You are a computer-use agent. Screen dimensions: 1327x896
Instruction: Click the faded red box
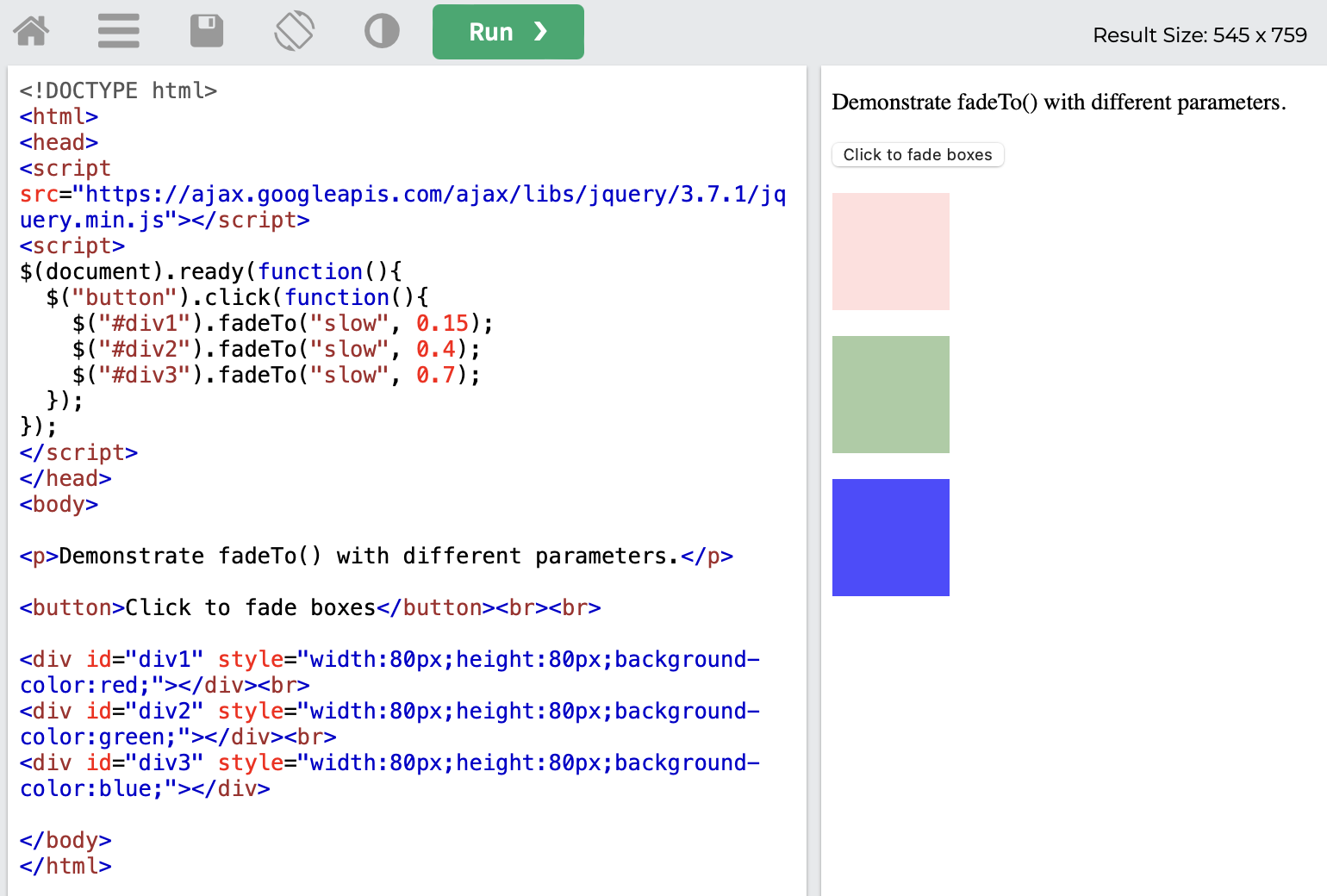coord(891,252)
